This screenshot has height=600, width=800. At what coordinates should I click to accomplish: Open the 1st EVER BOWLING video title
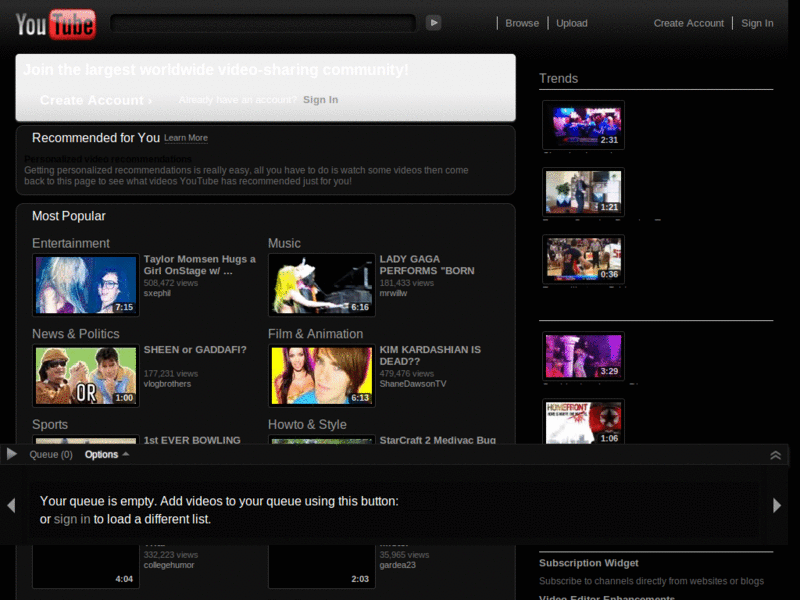pos(192,440)
